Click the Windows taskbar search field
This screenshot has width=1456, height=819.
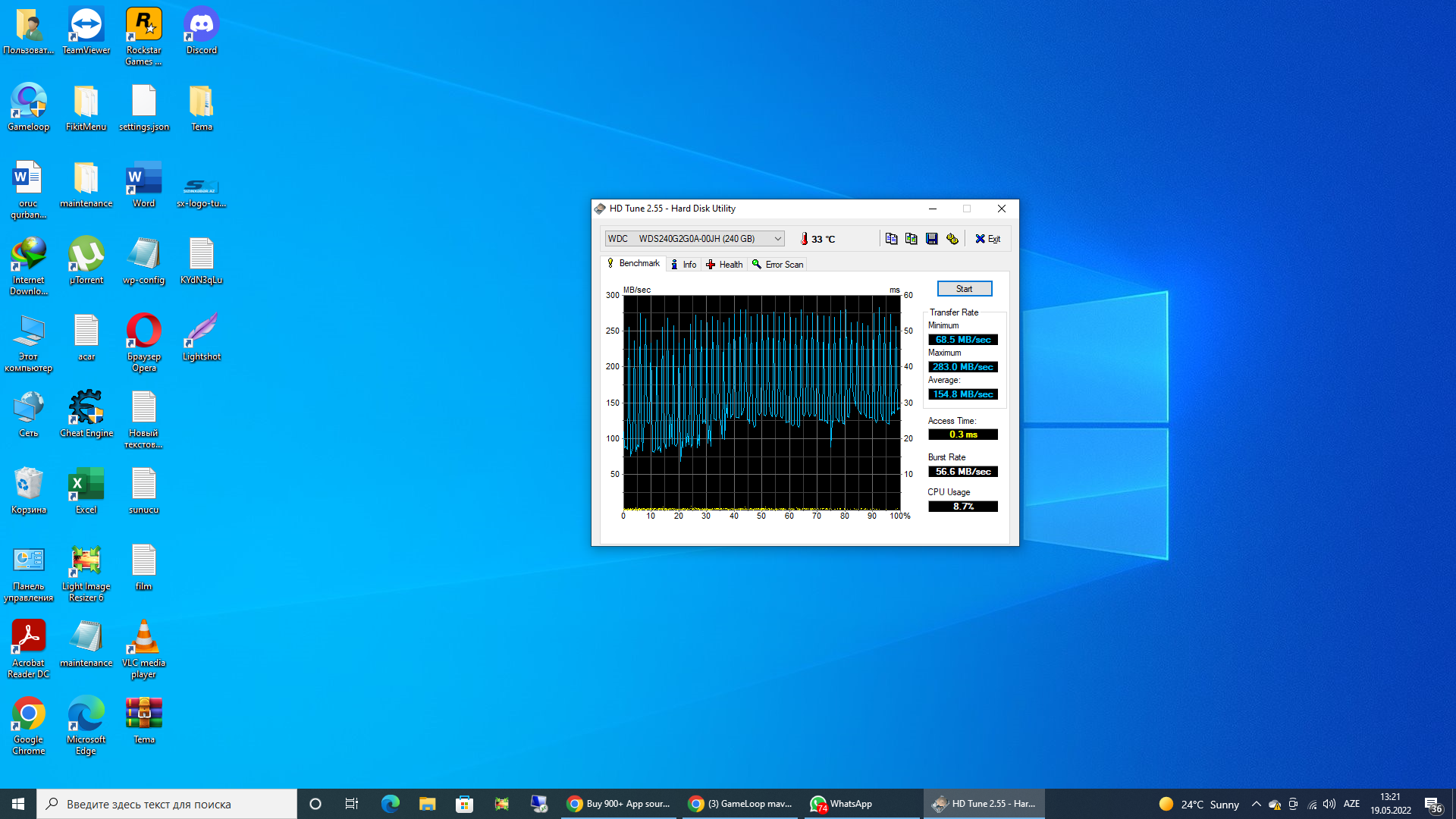click(x=167, y=804)
